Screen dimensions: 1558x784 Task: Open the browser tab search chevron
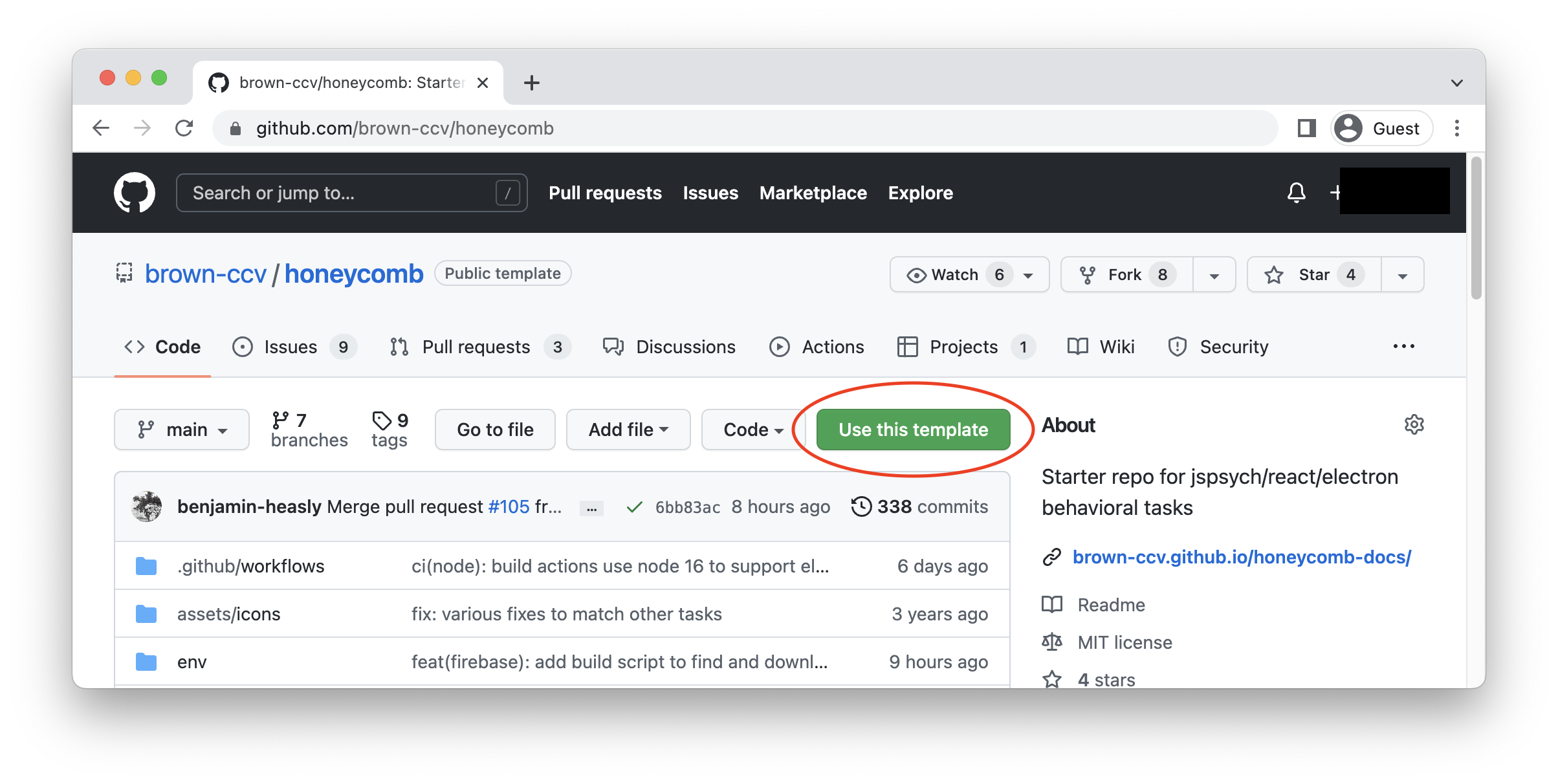[1457, 83]
